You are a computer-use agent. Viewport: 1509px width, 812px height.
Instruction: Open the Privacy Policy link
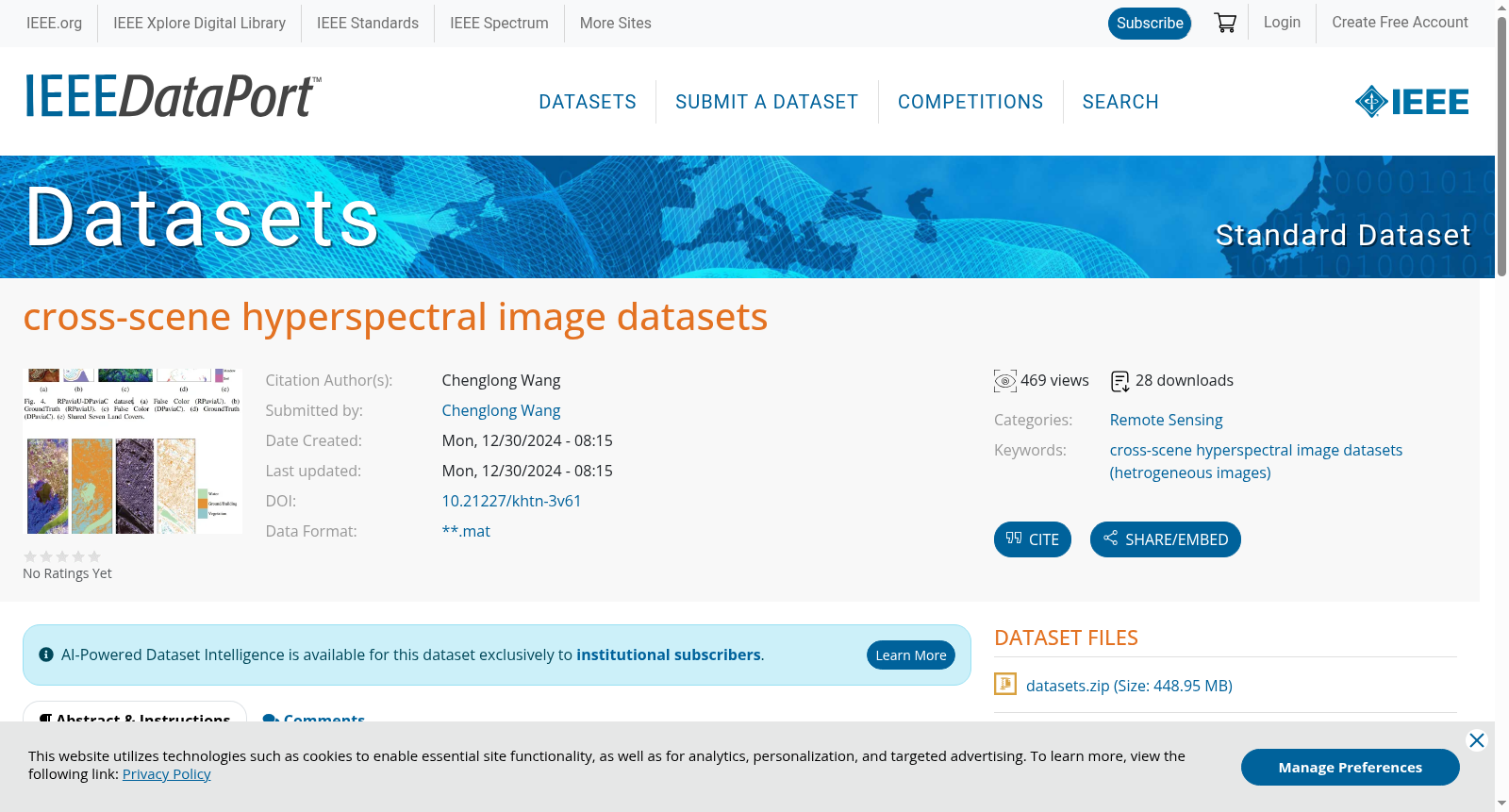[x=166, y=774]
